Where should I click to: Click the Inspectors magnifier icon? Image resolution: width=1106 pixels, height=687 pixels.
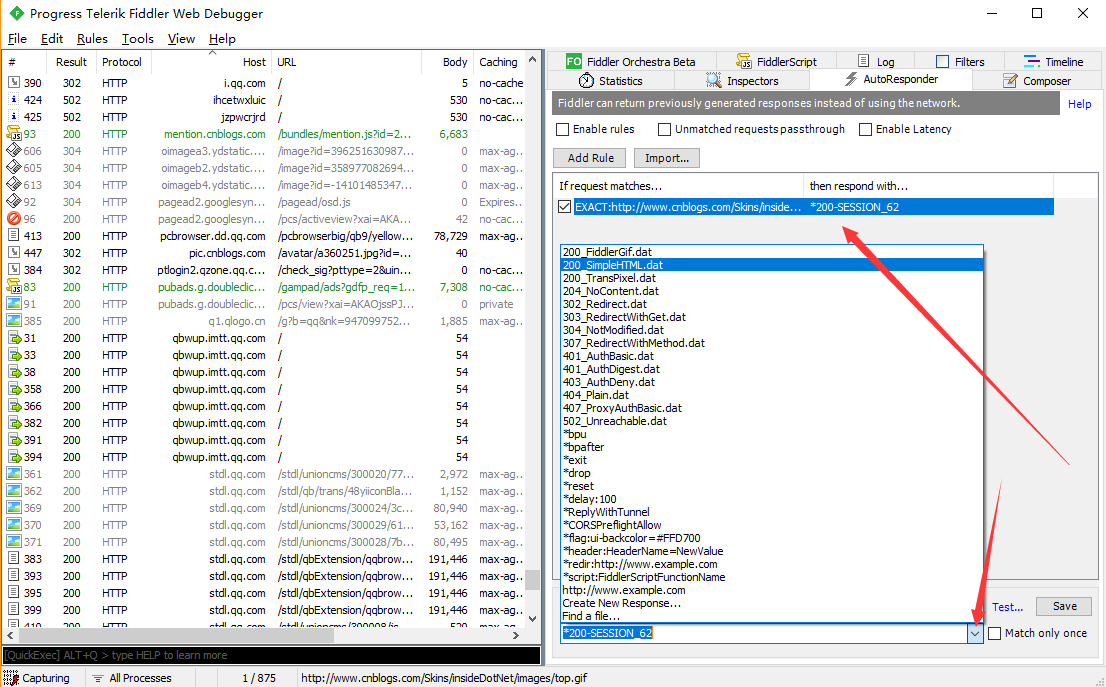click(714, 80)
